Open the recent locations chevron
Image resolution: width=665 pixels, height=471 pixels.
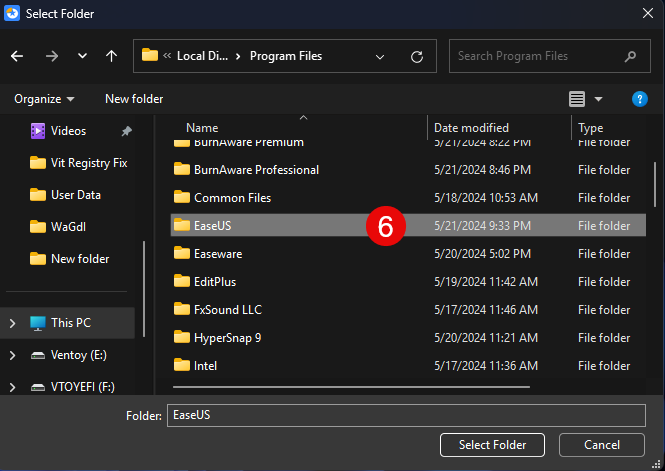tap(82, 56)
